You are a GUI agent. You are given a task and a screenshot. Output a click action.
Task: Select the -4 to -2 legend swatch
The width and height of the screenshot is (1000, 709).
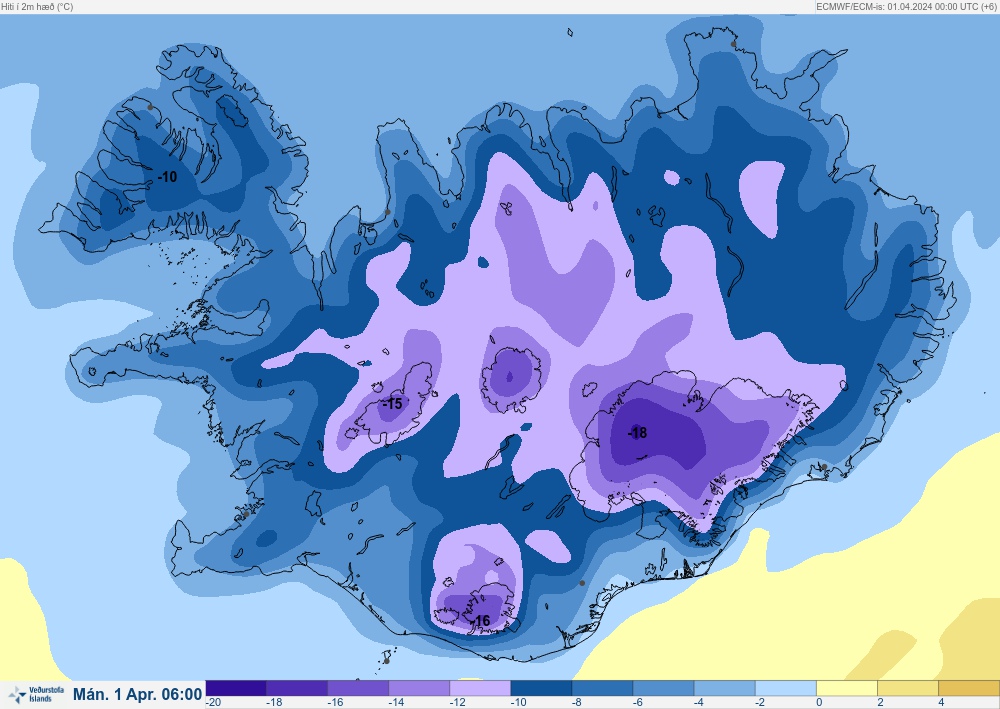[725, 688]
